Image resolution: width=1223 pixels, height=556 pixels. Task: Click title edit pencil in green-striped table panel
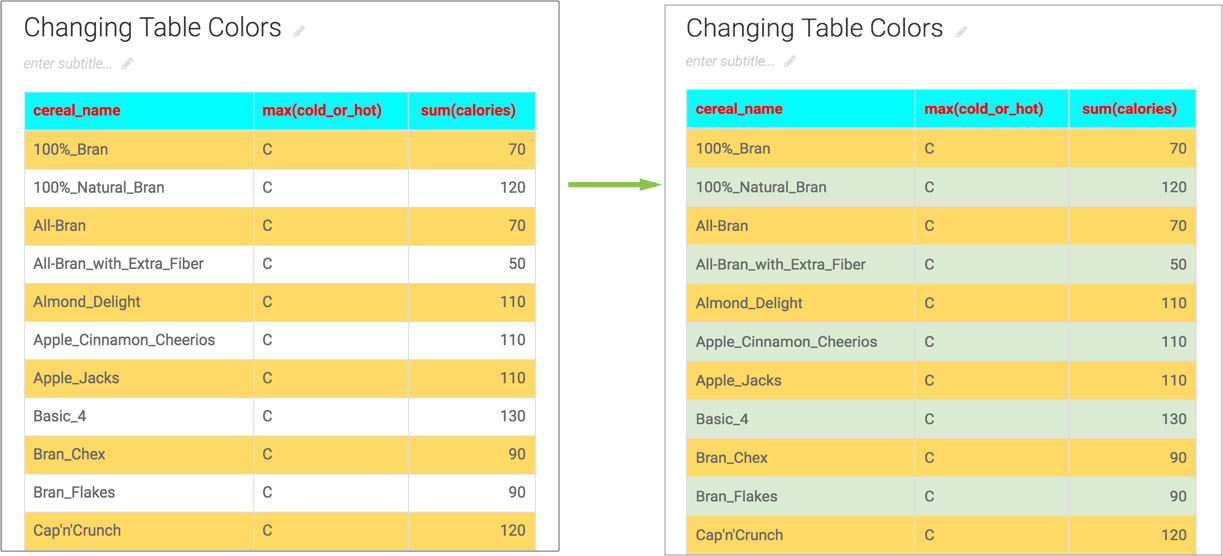coord(961,32)
